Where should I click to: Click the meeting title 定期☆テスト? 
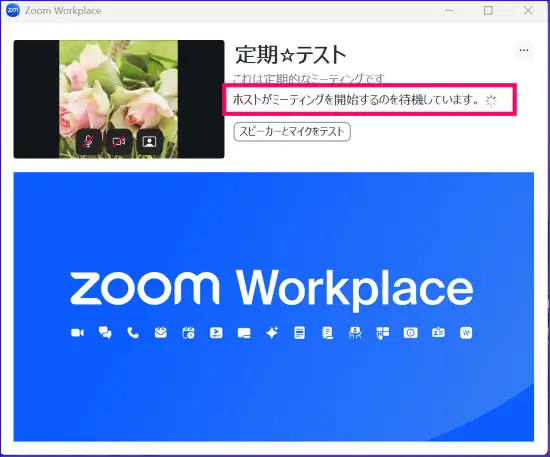coord(291,55)
